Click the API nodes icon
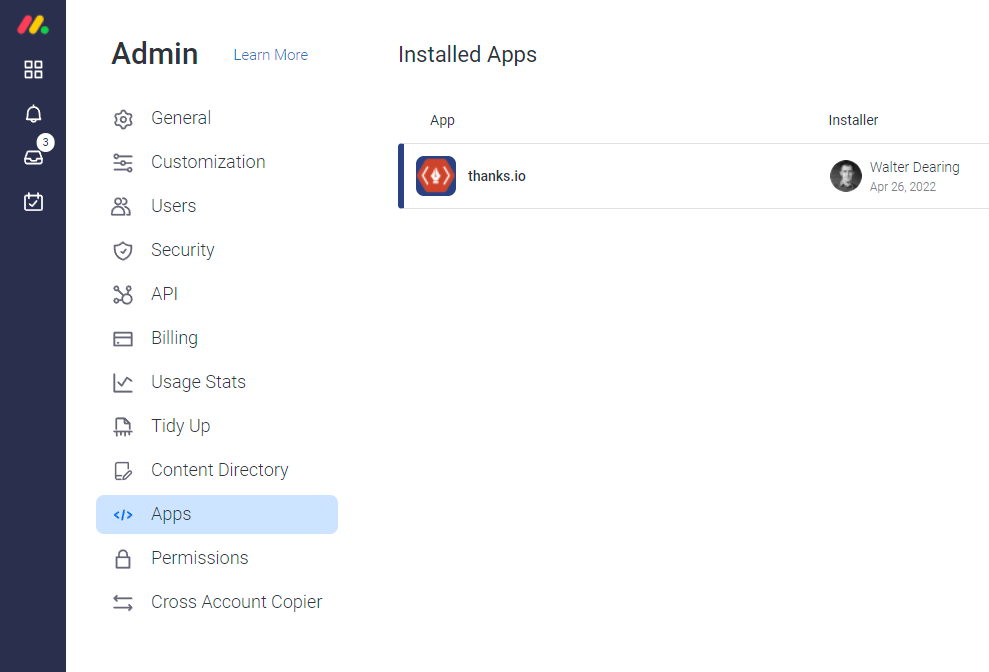 (x=123, y=295)
